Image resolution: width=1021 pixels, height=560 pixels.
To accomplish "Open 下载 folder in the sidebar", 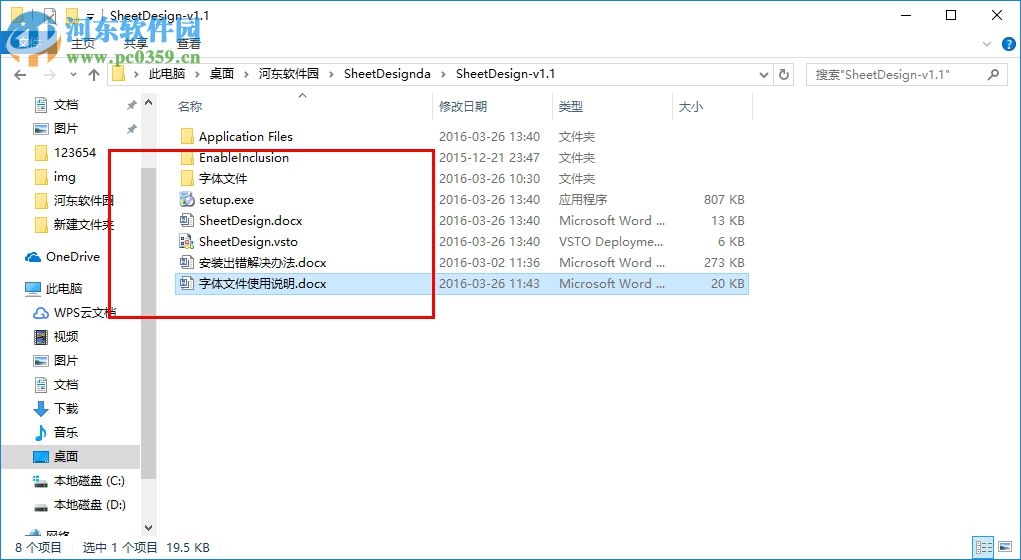I will 56,408.
